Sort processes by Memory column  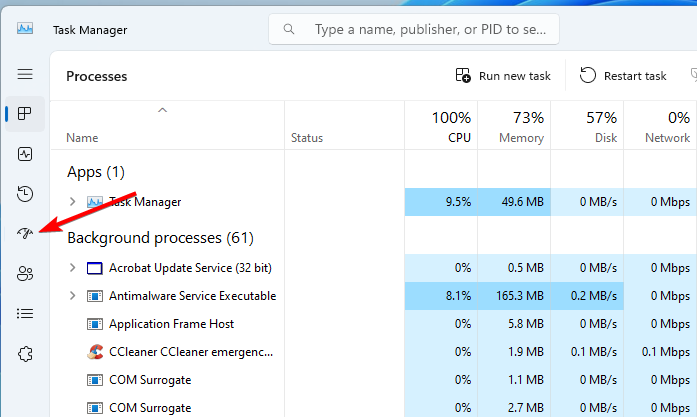coord(514,126)
